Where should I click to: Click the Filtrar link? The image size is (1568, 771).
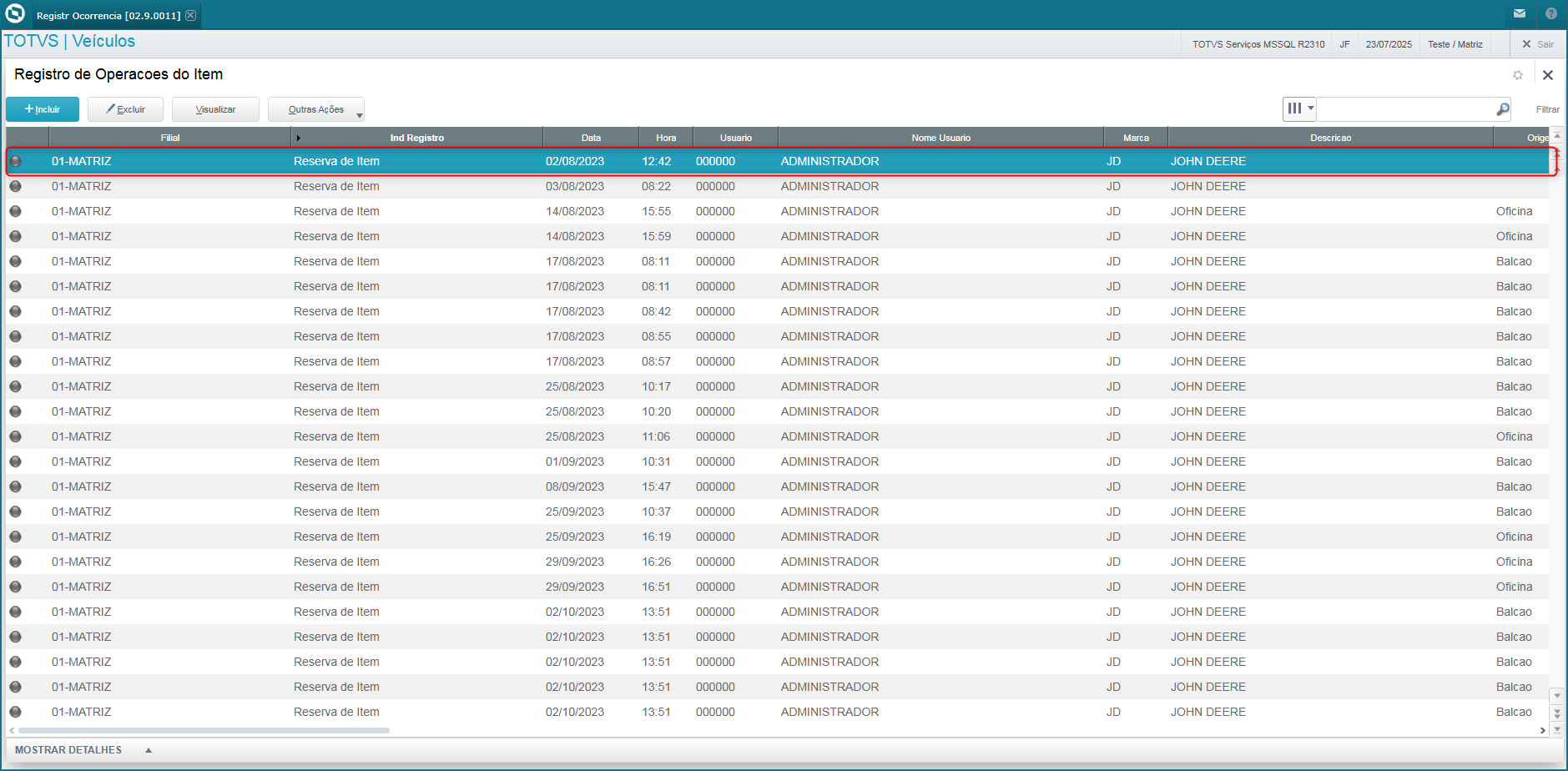point(1547,109)
